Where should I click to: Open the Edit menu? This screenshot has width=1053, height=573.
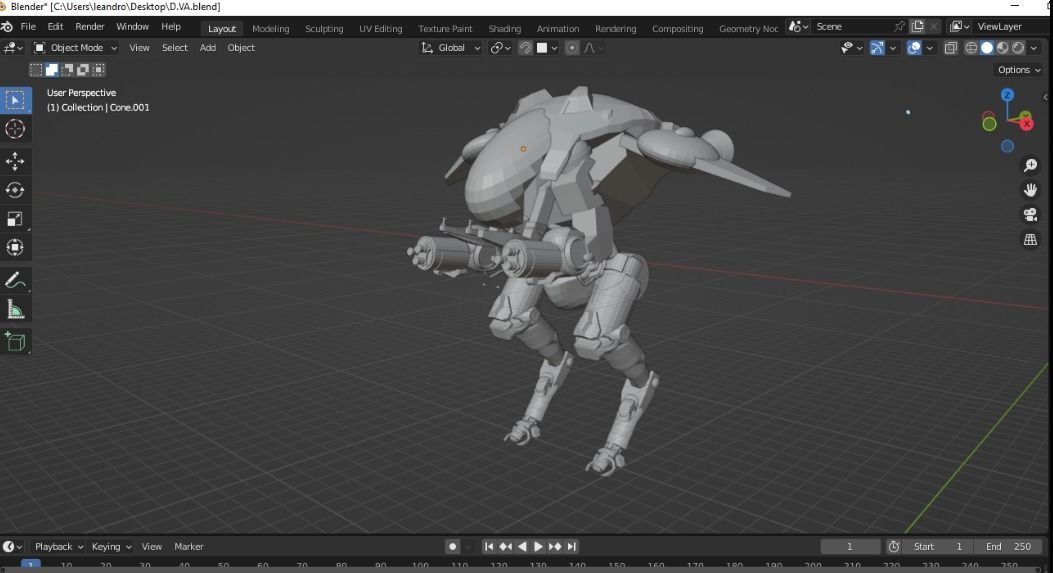click(55, 27)
